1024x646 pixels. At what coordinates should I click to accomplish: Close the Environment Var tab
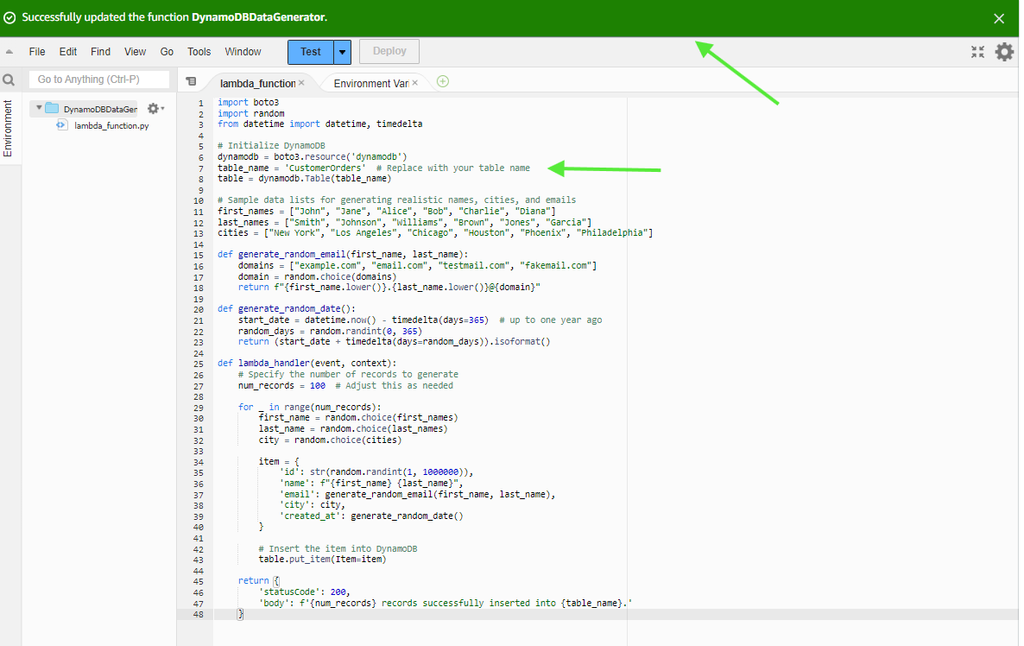tap(415, 83)
